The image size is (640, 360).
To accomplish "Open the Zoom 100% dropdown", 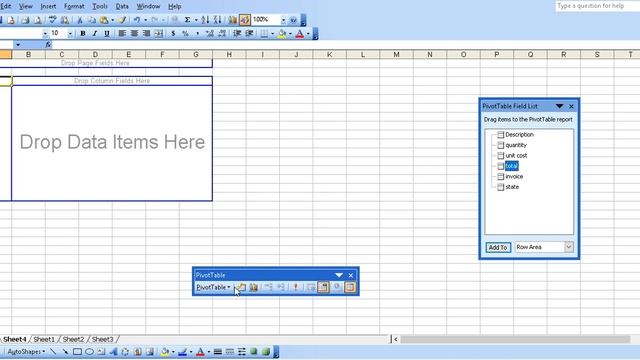I will (x=283, y=20).
